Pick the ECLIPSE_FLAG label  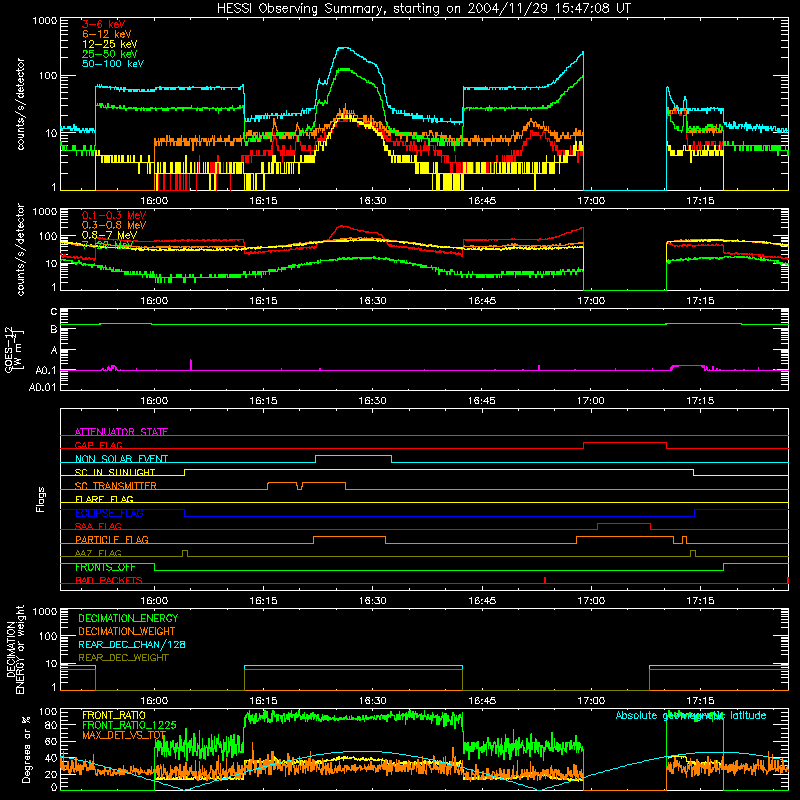coord(109,513)
